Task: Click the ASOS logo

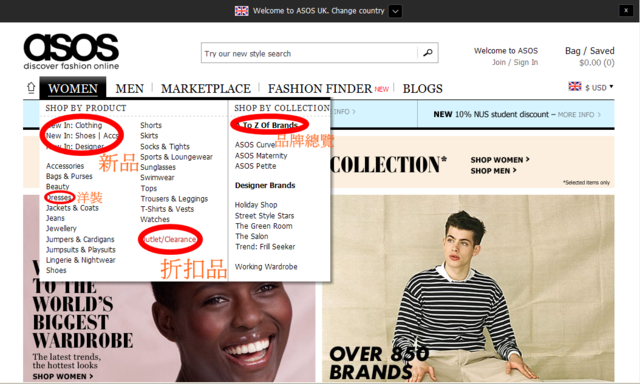Action: pyautogui.click(x=71, y=52)
